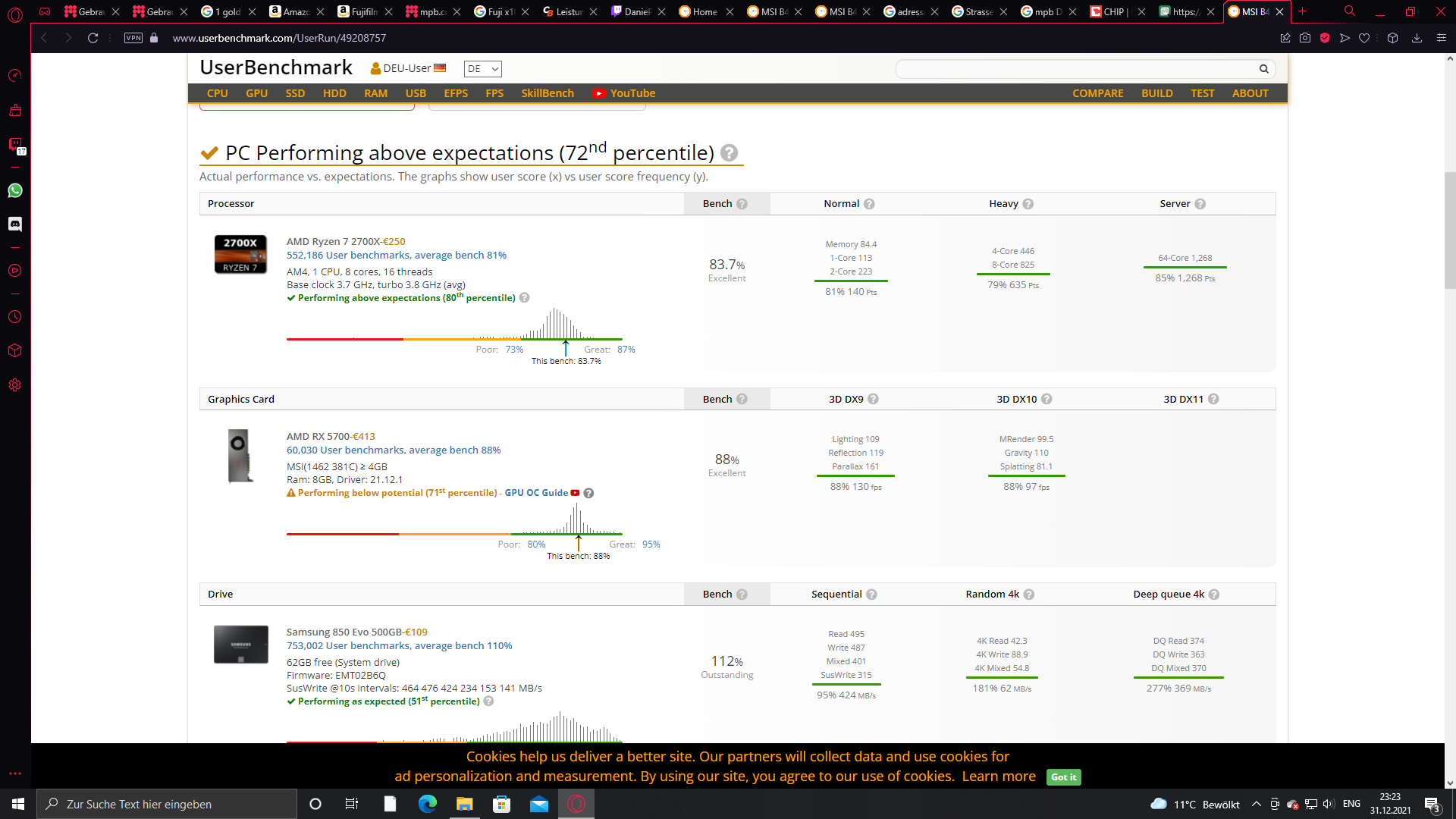Expand hidden system tray icons chevron
The image size is (1456, 819).
tap(1257, 805)
